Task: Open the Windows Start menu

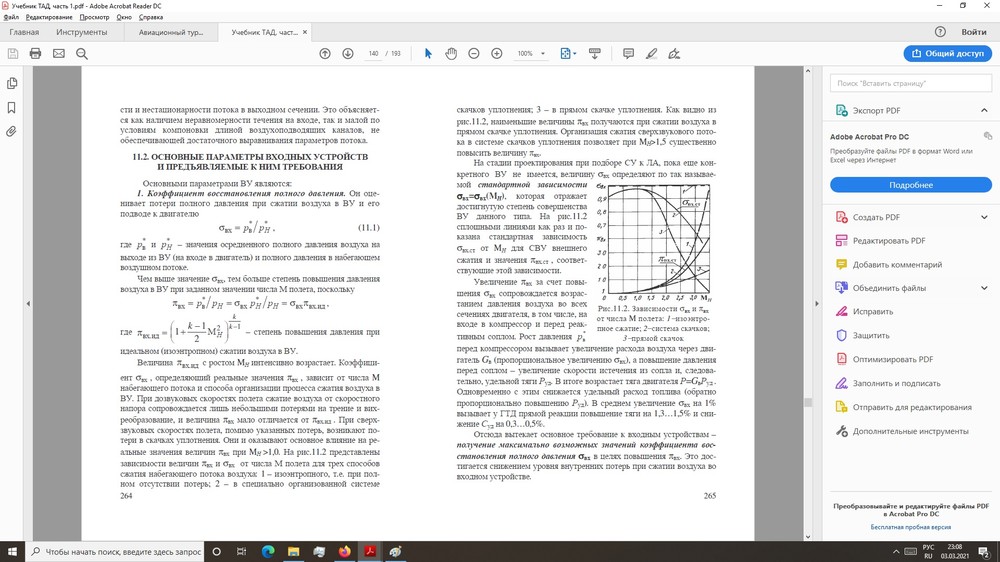Action: [x=12, y=552]
